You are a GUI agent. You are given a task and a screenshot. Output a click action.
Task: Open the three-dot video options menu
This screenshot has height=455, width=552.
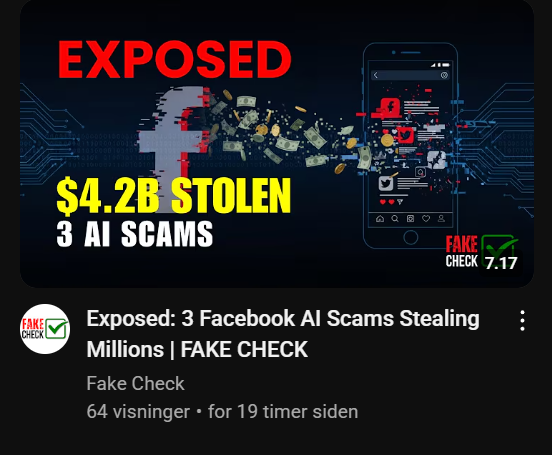(x=522, y=320)
